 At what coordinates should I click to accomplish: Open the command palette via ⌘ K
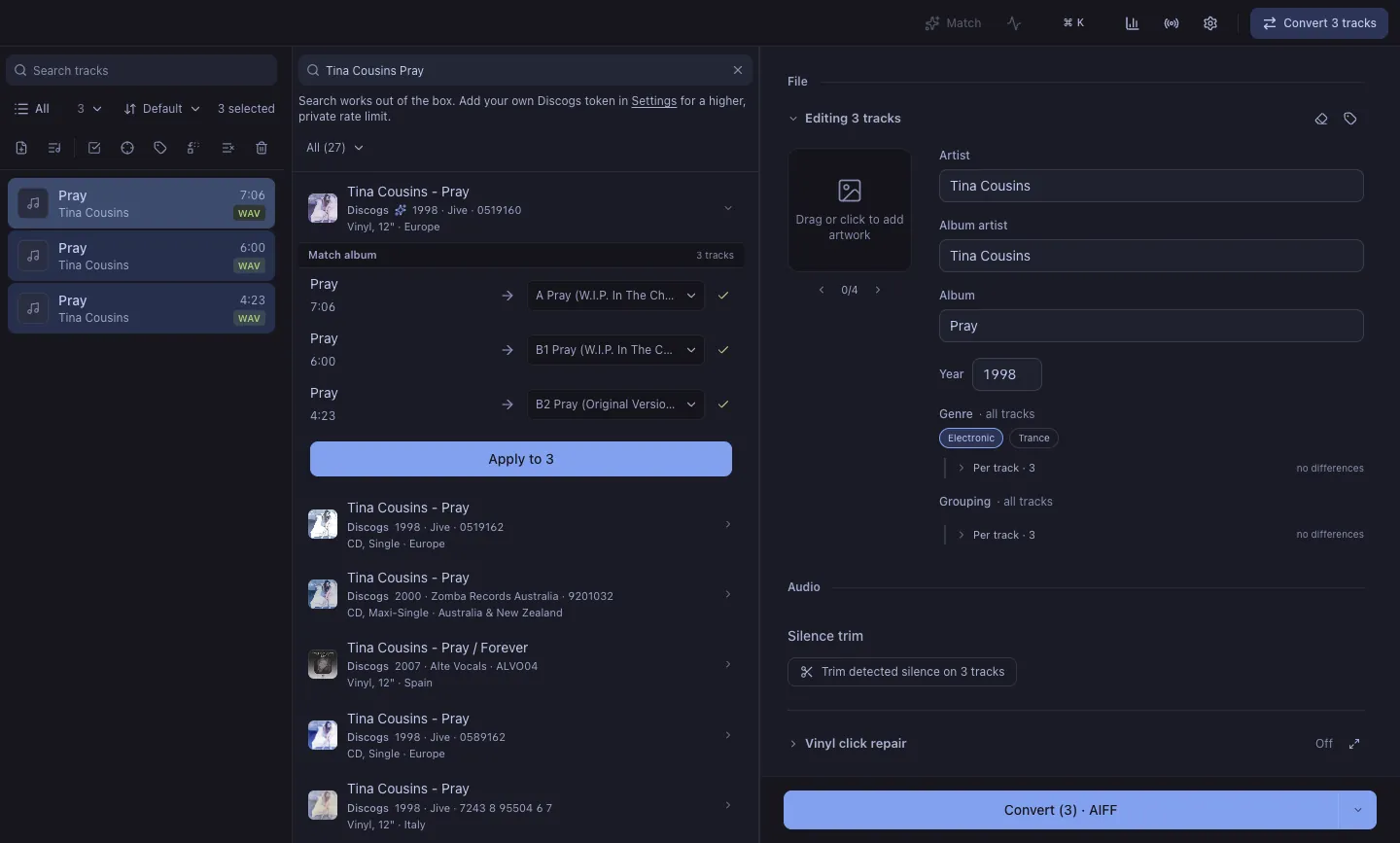click(x=1073, y=23)
